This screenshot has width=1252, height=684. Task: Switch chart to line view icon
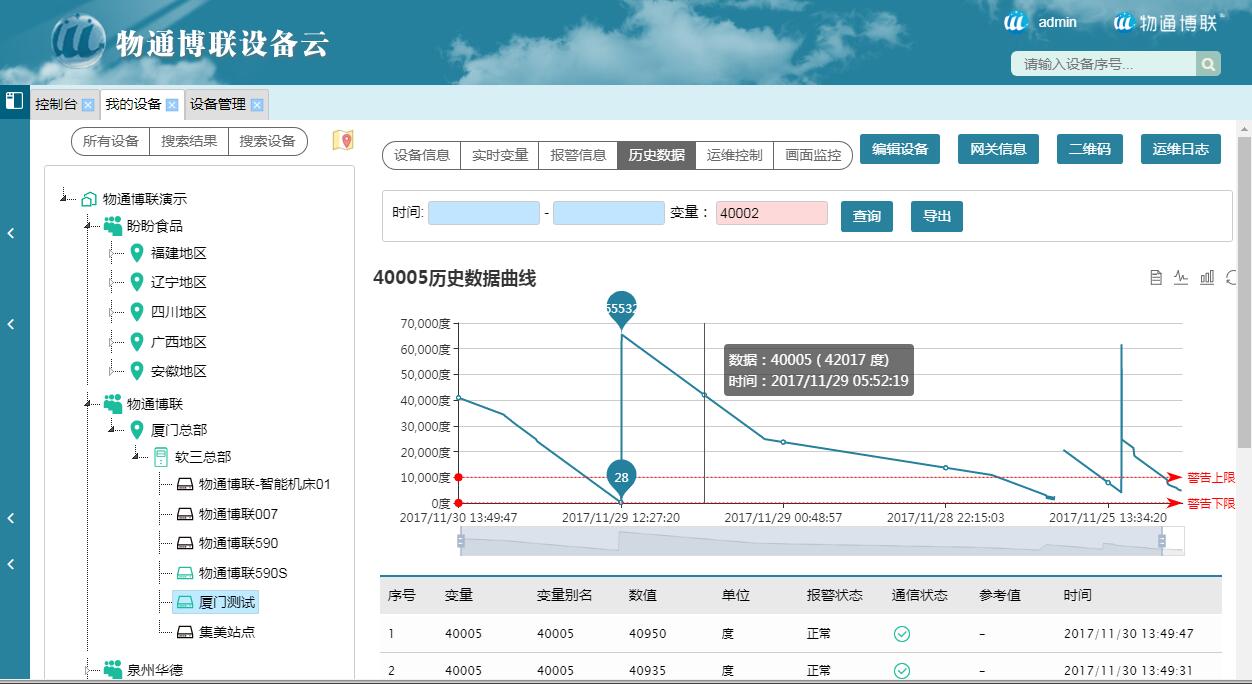(1181, 278)
